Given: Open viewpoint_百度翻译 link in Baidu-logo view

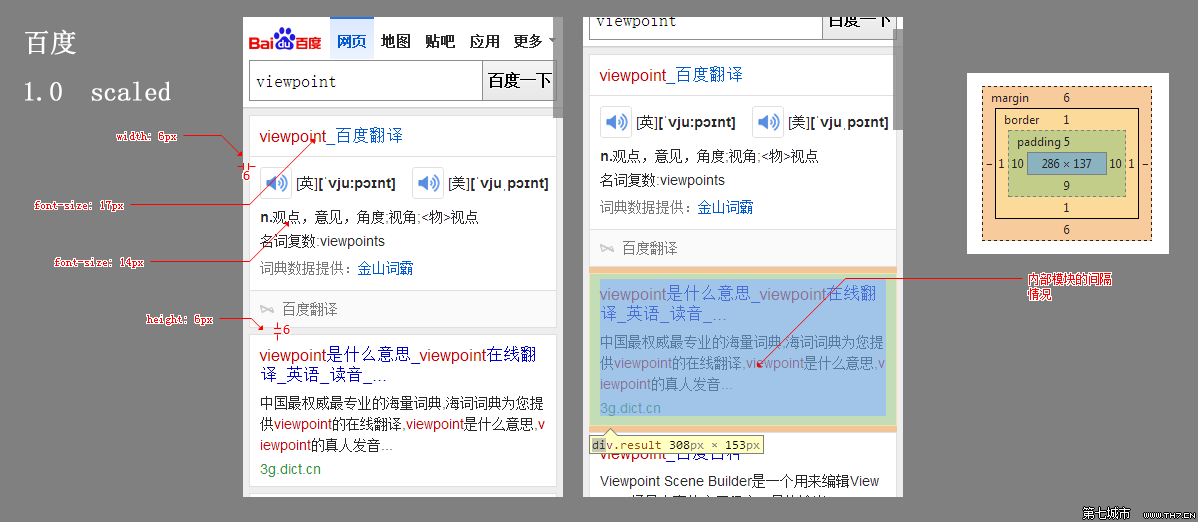Looking at the screenshot, I should click(331, 137).
